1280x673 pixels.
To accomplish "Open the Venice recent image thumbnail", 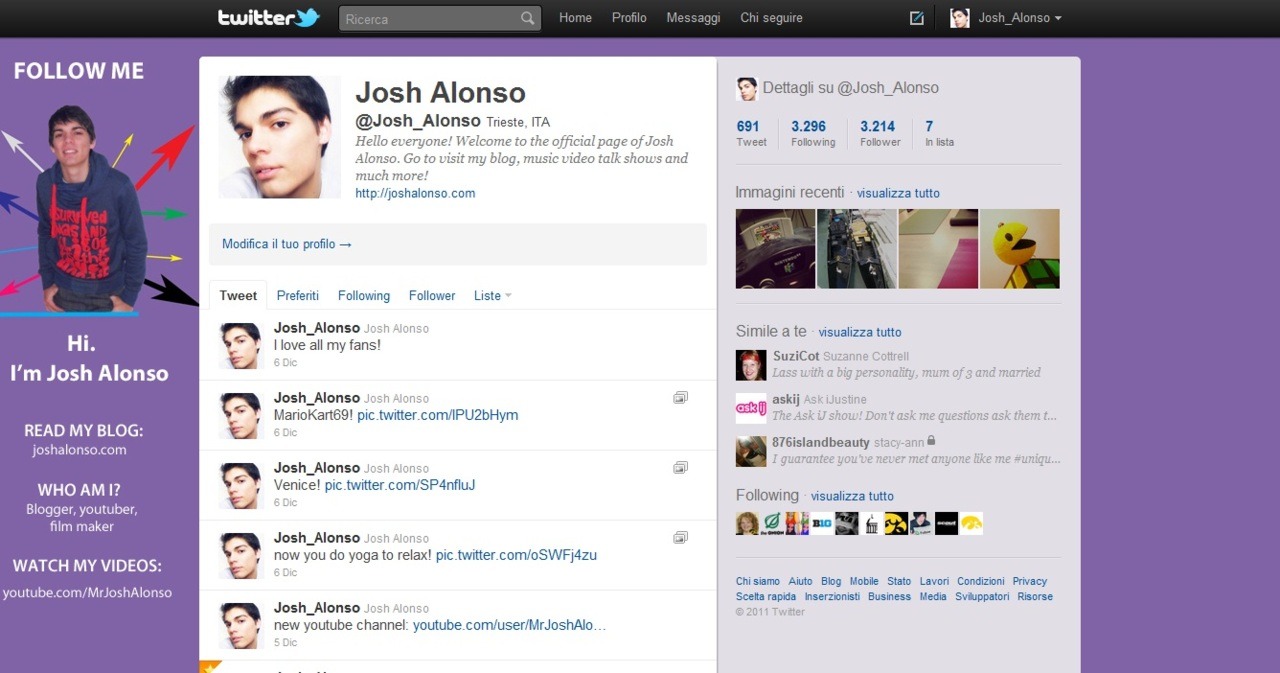I will [857, 249].
